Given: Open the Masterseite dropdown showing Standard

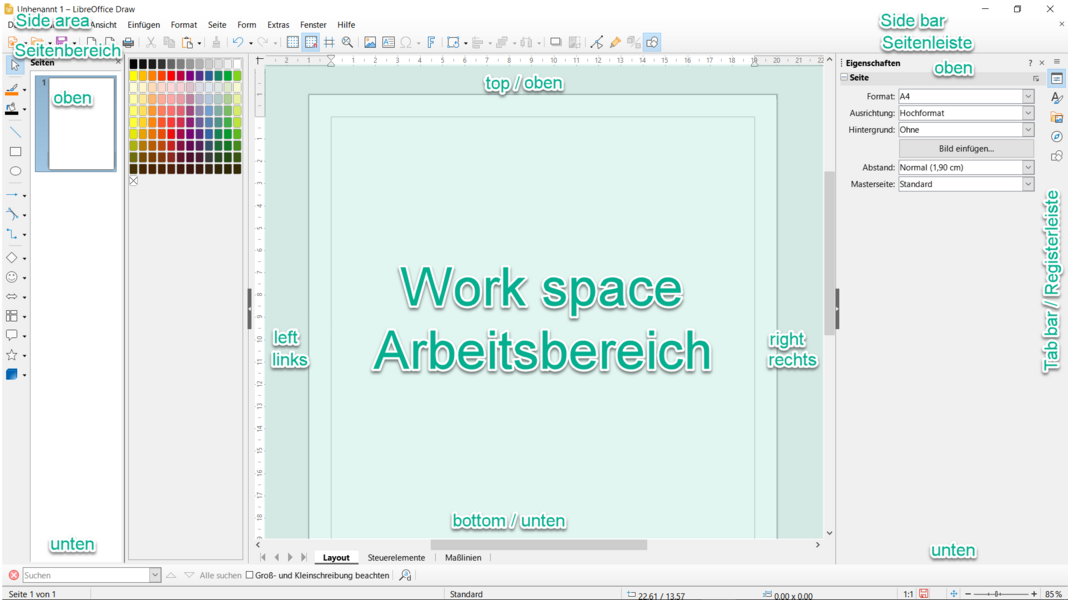Looking at the screenshot, I should (1027, 185).
